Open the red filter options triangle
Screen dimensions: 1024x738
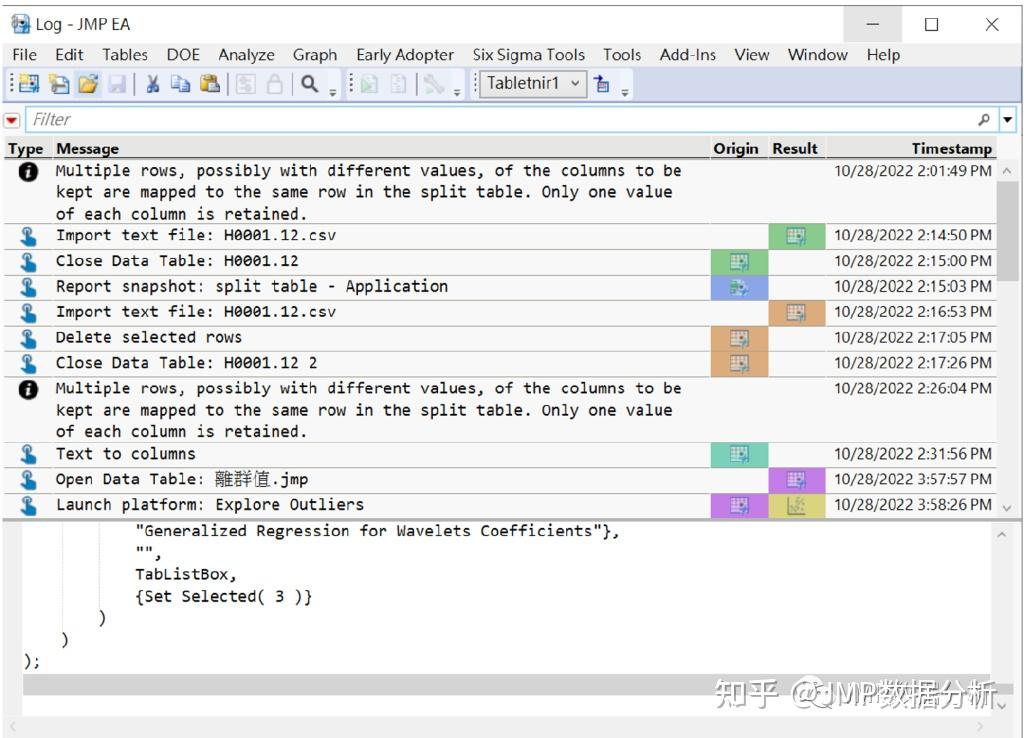pyautogui.click(x=10, y=119)
